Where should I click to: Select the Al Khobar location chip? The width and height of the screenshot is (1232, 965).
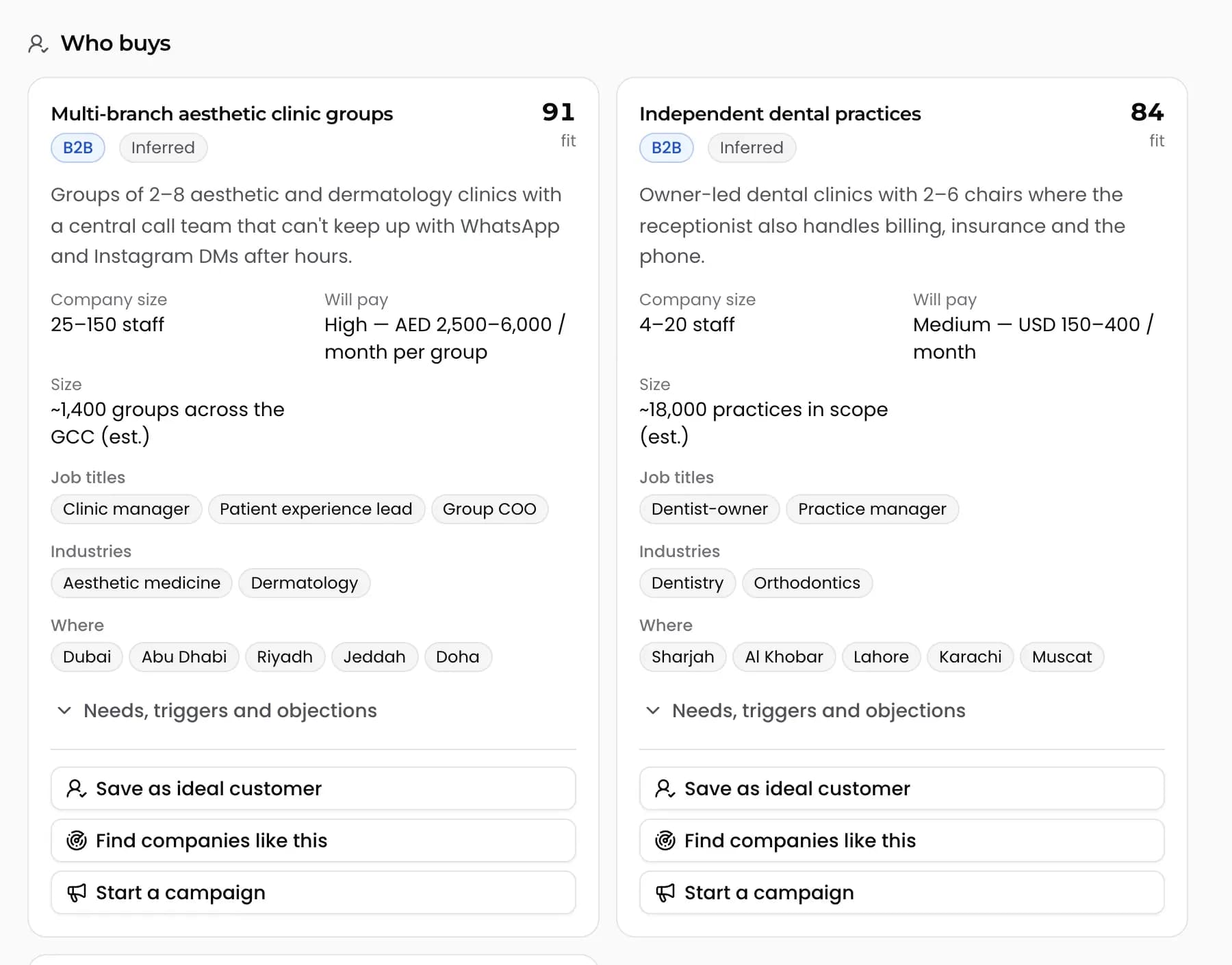[x=784, y=657]
